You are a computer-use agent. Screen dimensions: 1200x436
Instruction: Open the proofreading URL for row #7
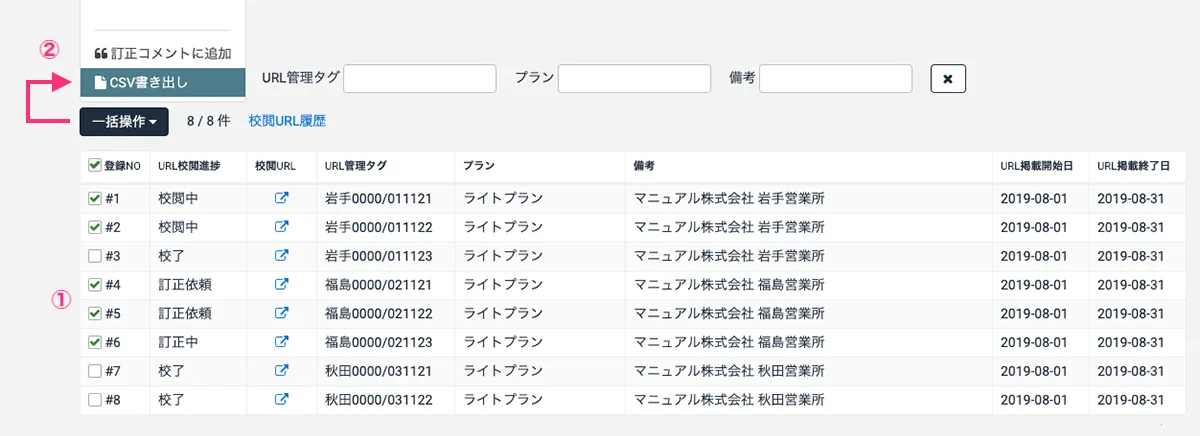click(281, 371)
